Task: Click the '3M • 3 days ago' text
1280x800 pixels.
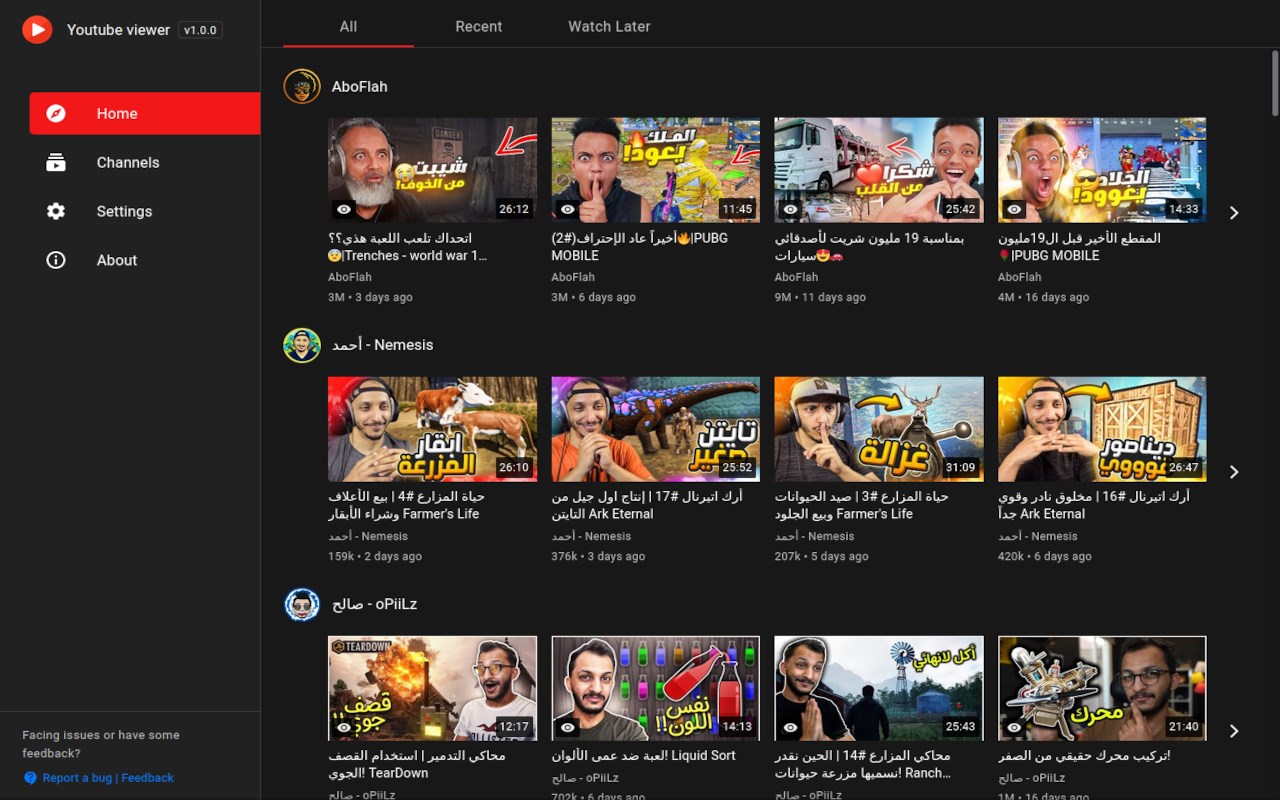Action: [x=370, y=297]
